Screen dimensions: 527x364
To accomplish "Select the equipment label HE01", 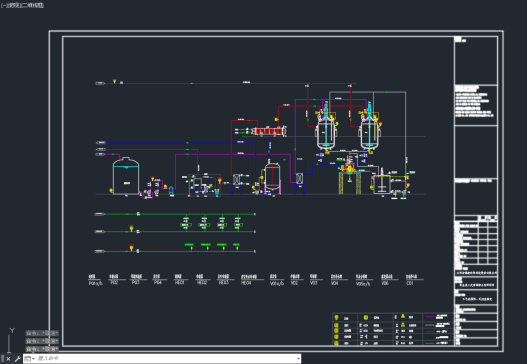I will tap(179, 283).
